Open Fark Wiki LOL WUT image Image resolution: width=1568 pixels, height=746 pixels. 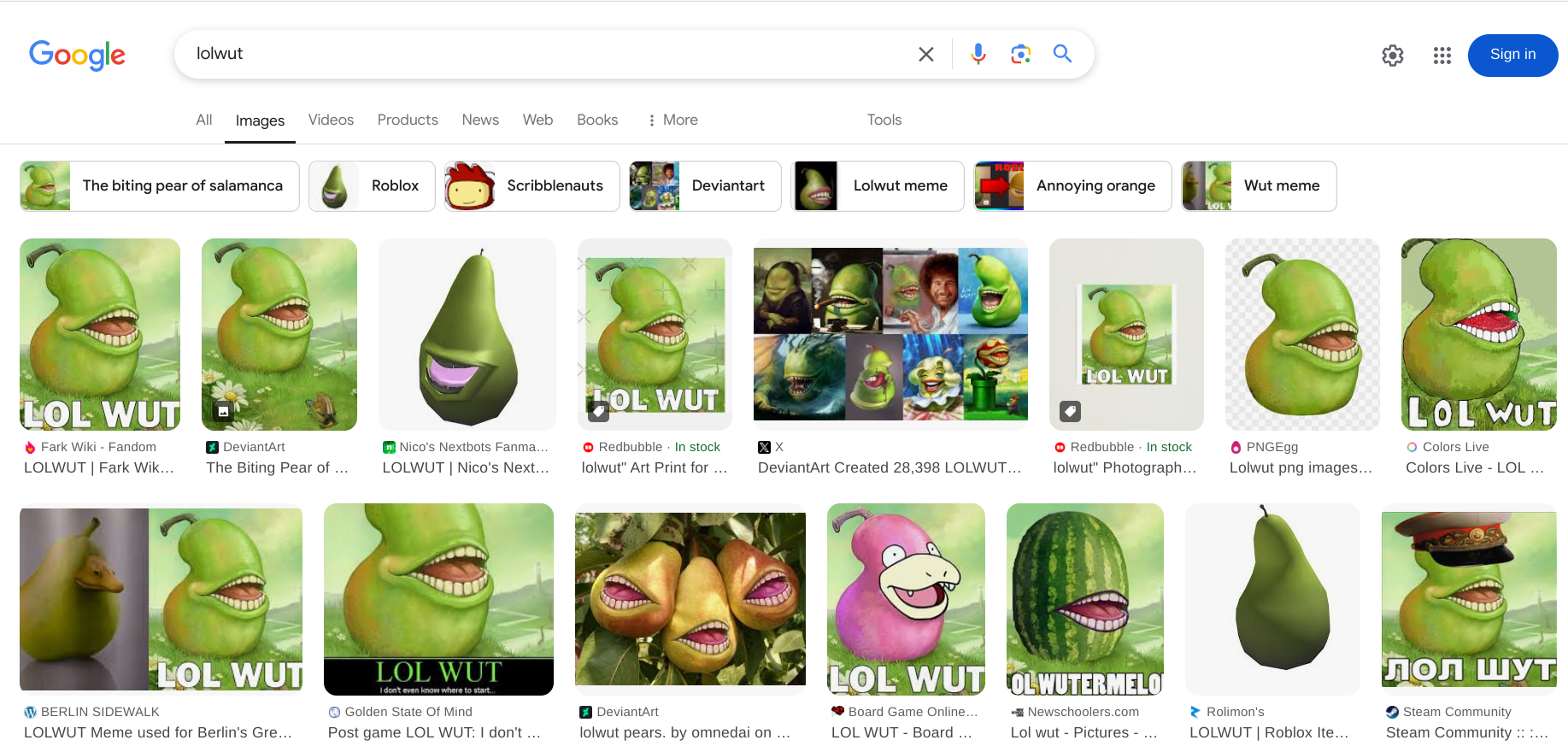tap(100, 334)
